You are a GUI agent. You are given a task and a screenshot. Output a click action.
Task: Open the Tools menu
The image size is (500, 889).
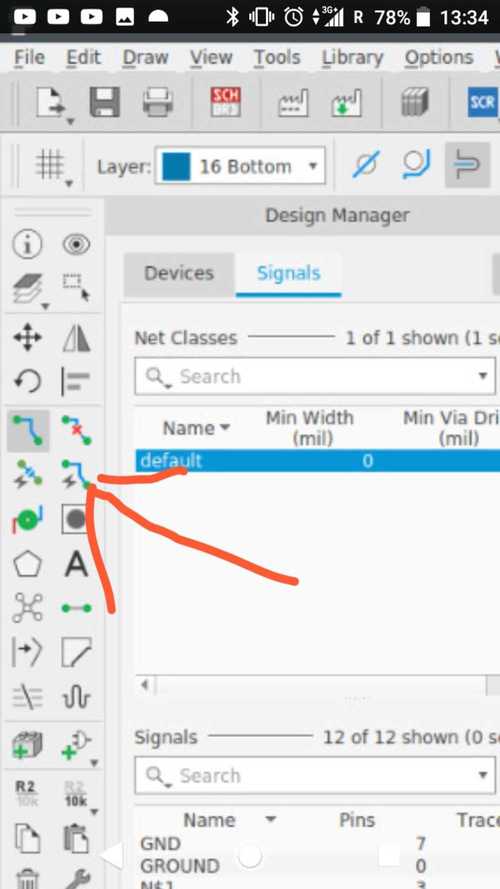(x=277, y=57)
